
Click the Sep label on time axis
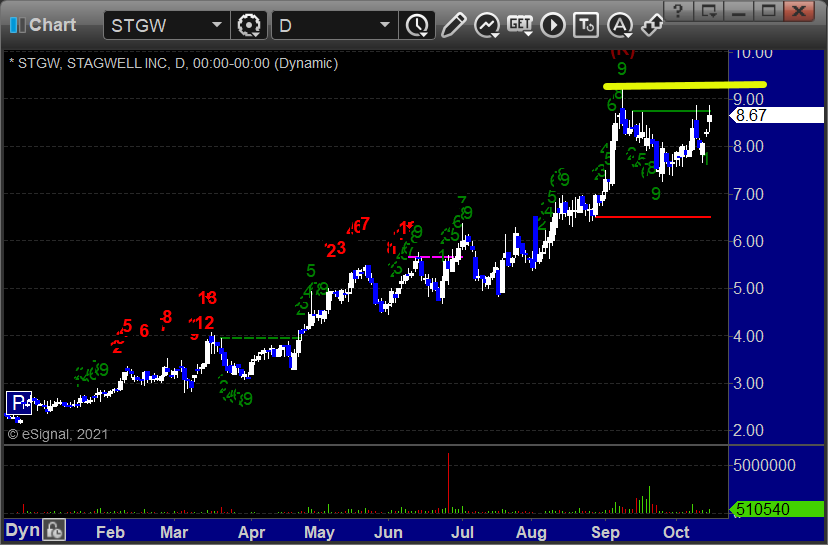point(605,532)
